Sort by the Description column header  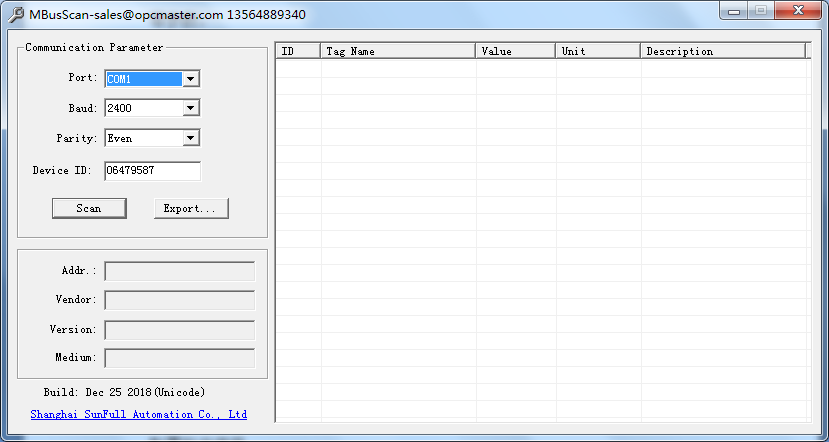[x=723, y=51]
